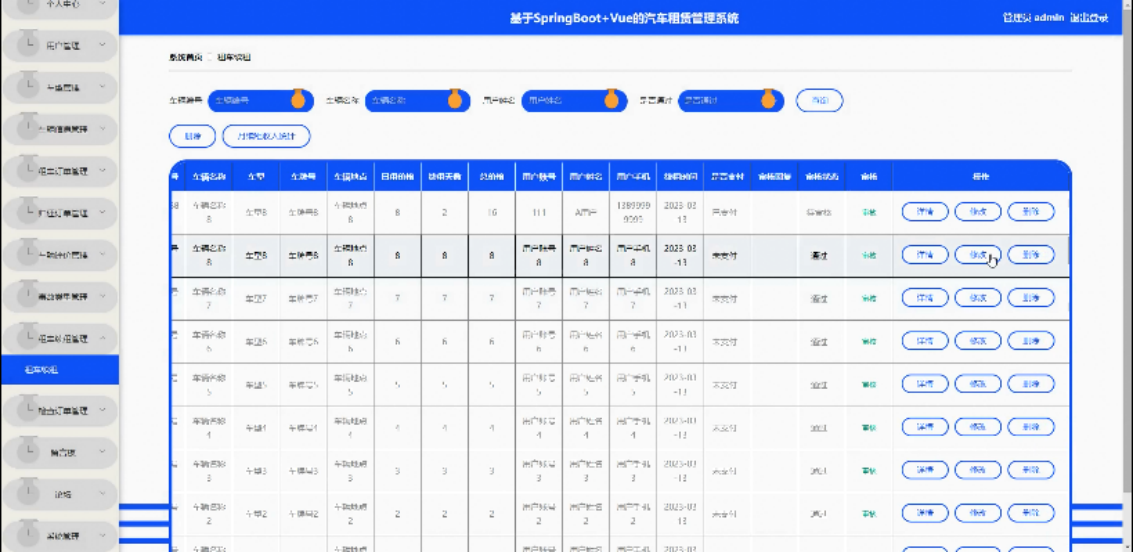Click 修改 in the highlighted 车型8 row
1134x553 pixels.
978,254
